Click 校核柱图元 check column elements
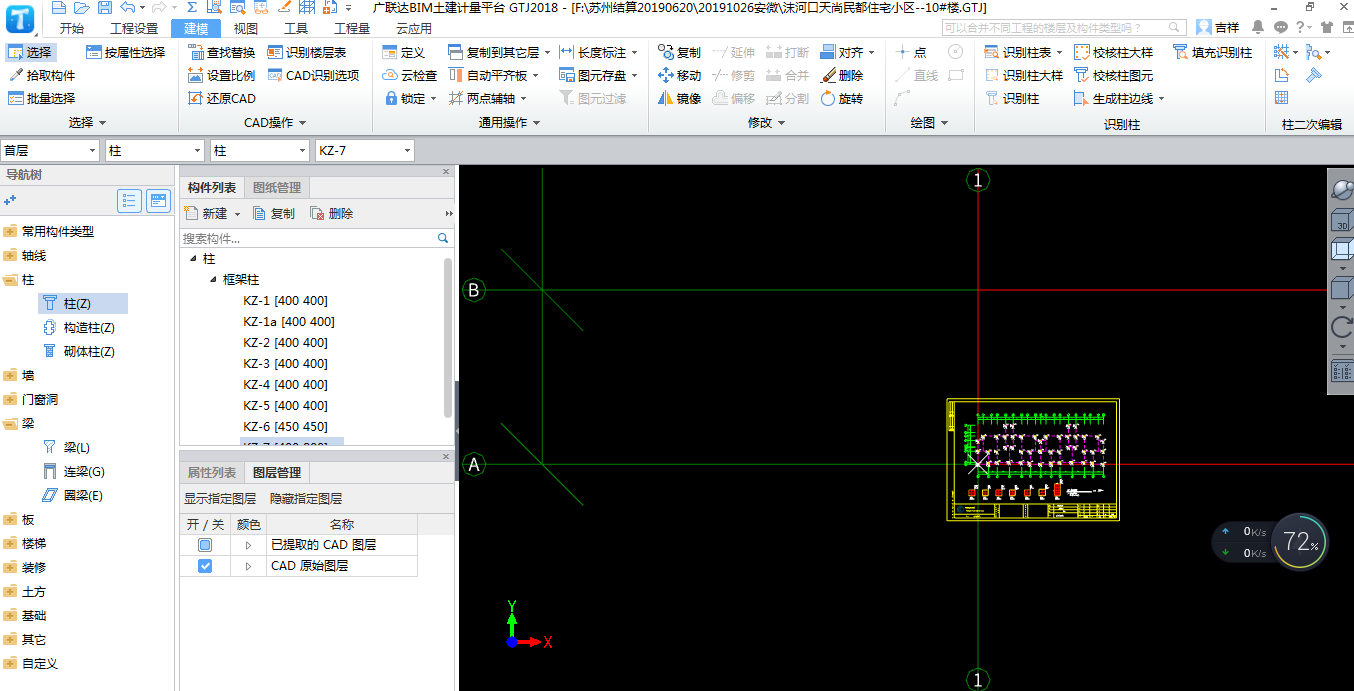The width and height of the screenshot is (1354, 691). coord(1114,75)
